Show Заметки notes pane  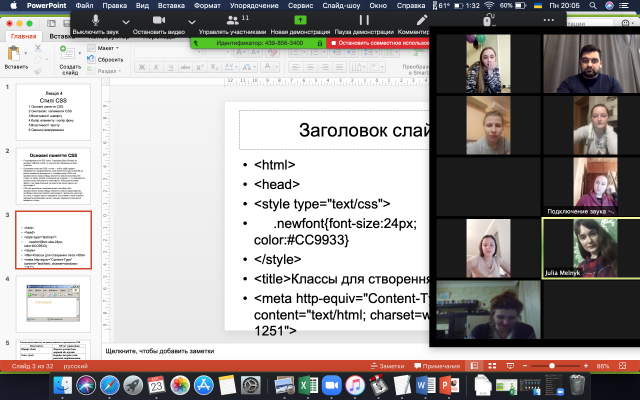(x=387, y=366)
